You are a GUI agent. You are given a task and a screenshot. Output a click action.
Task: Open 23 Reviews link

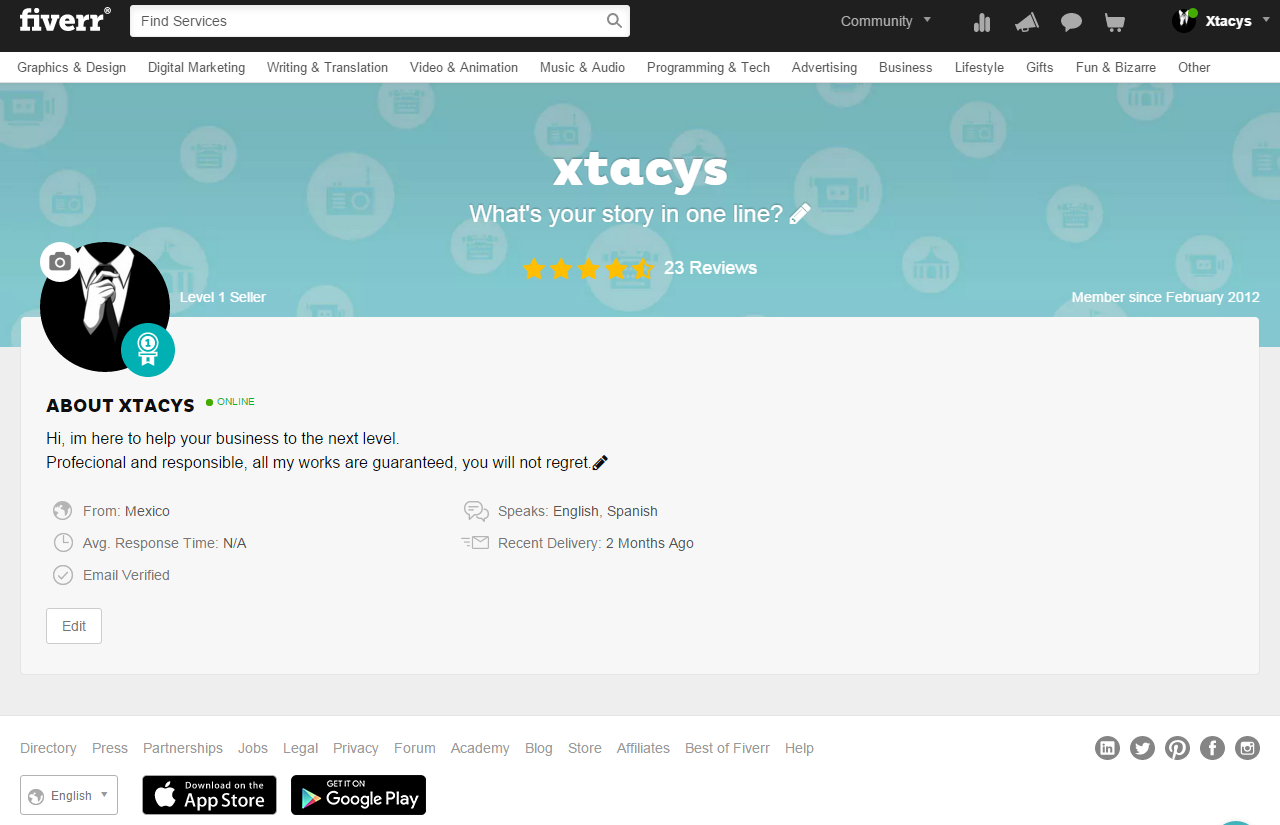pos(710,268)
